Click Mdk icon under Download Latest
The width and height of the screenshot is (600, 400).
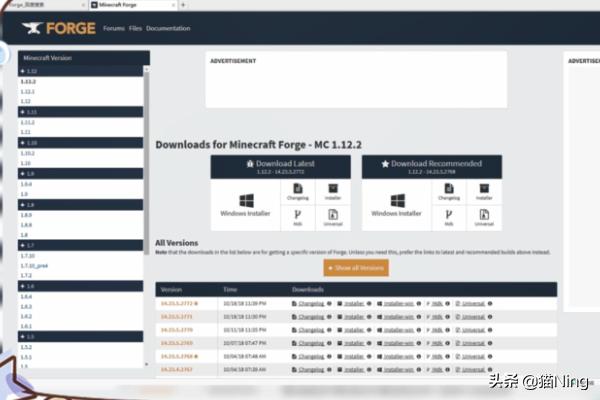coord(298,218)
